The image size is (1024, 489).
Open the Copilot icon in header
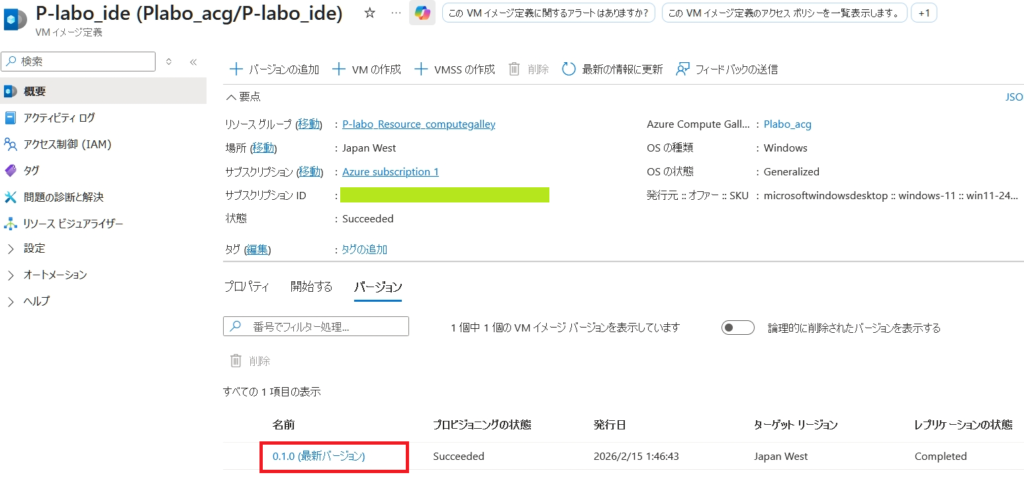click(422, 14)
